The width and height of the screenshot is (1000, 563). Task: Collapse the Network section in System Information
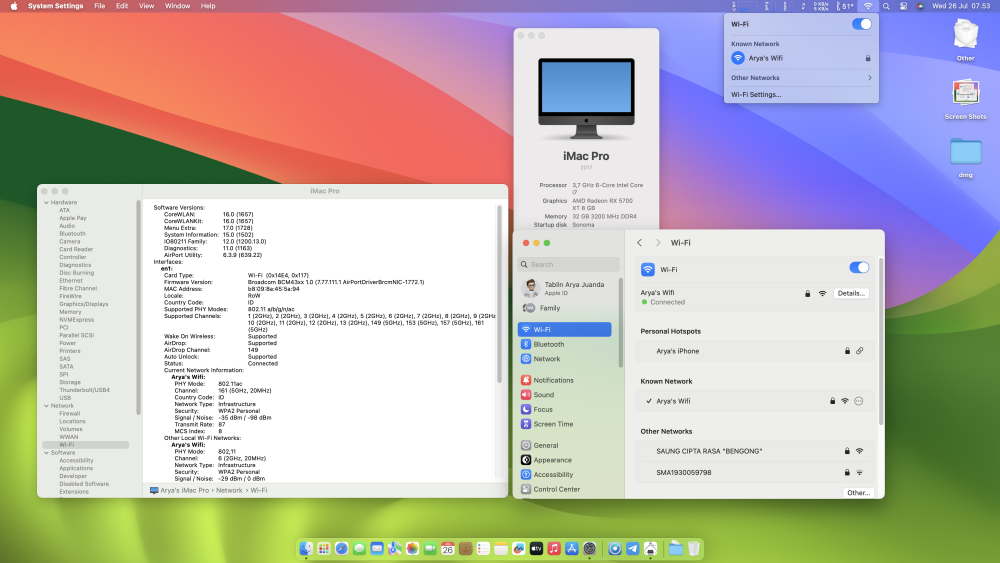click(x=47, y=406)
